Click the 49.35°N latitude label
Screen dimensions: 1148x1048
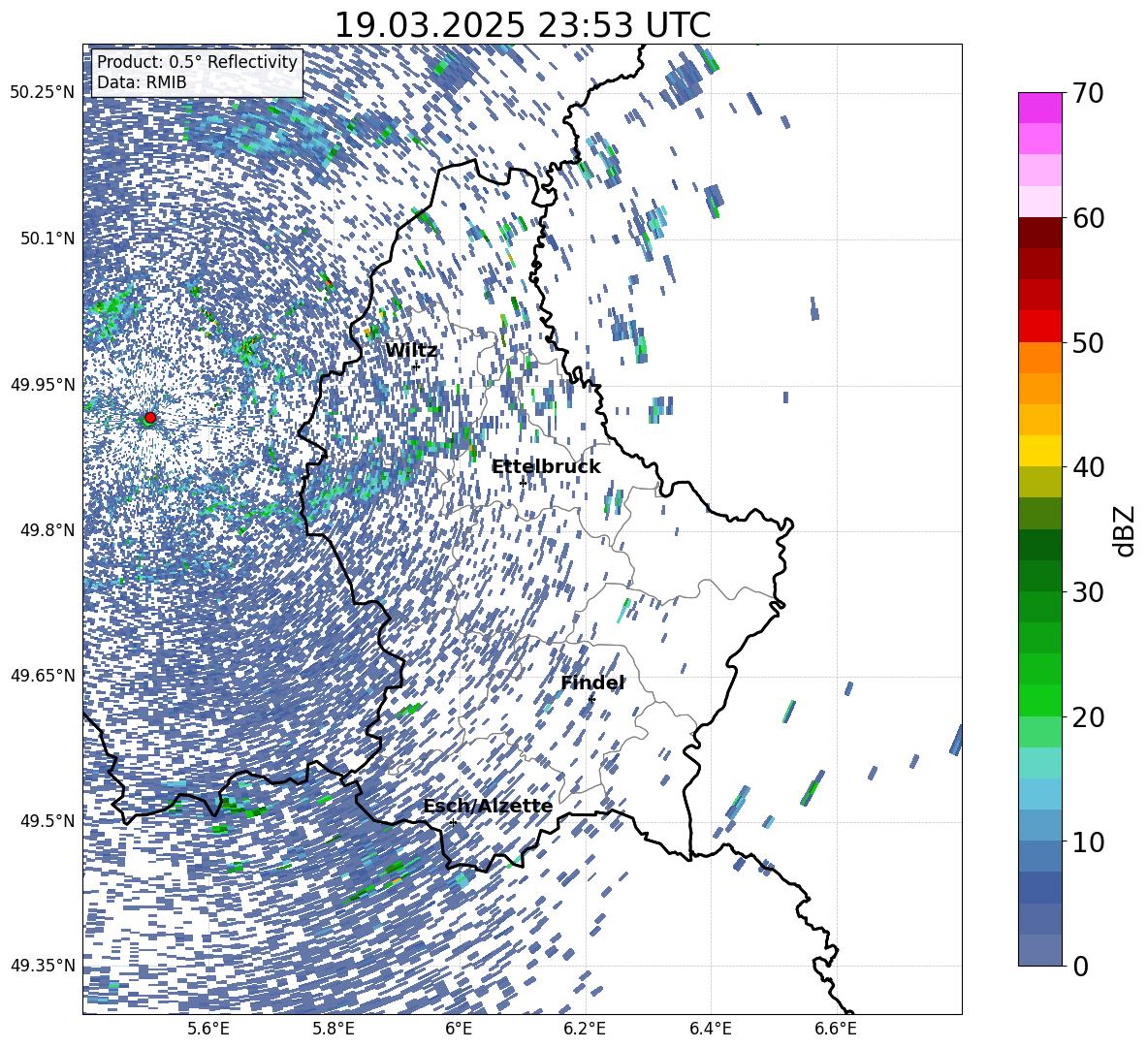tap(43, 966)
